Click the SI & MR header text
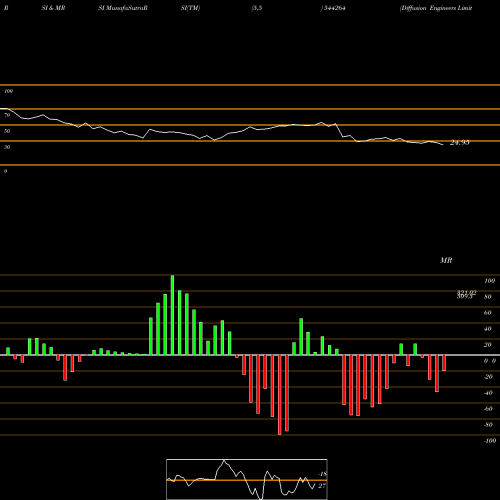Screen dimensions: 500x500 pyautogui.click(x=53, y=8)
